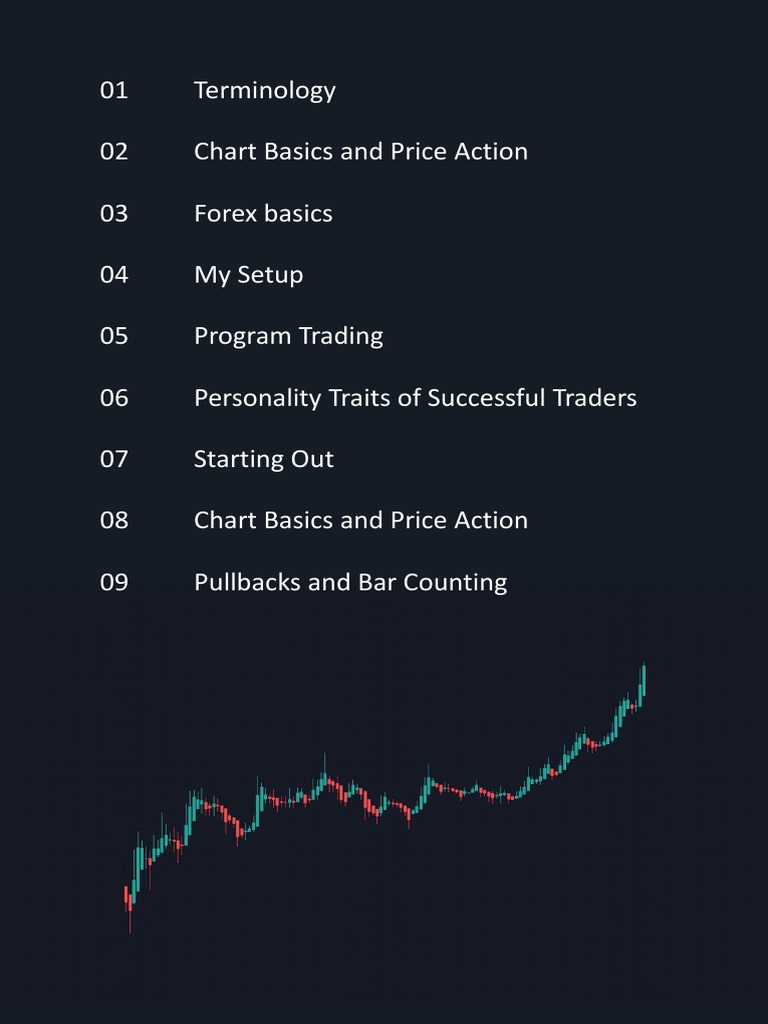Select chapter number 04
768x1024 pixels.
(x=114, y=274)
